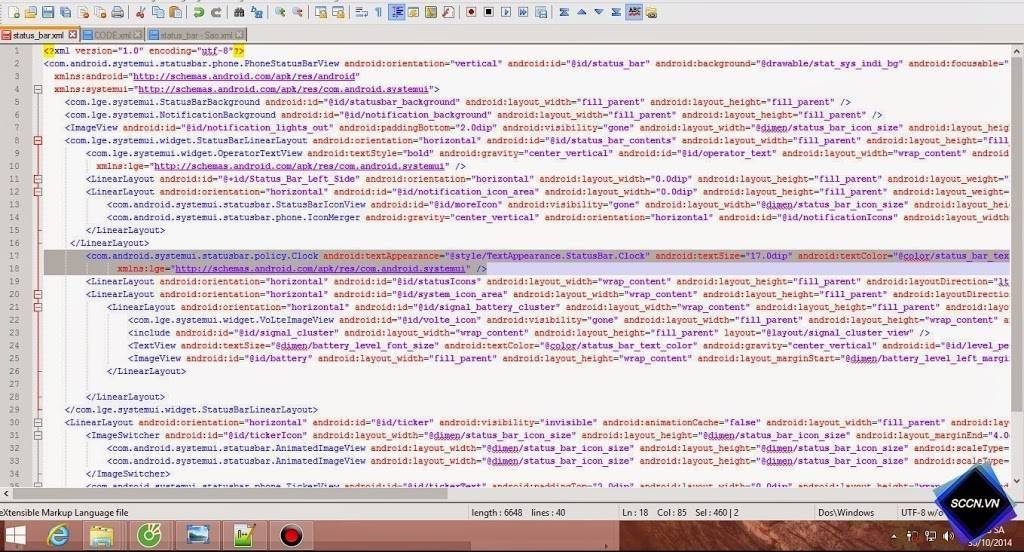Screen dimensions: 1024x552
Task: Toggle the ABC spell-check button
Action: tap(633, 12)
